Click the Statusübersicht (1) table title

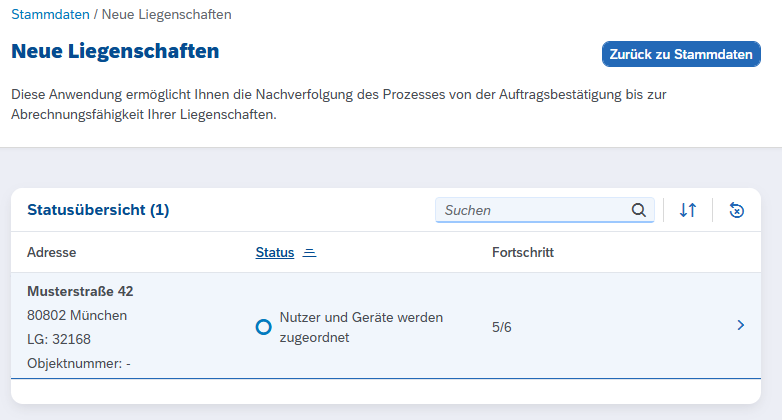98,210
